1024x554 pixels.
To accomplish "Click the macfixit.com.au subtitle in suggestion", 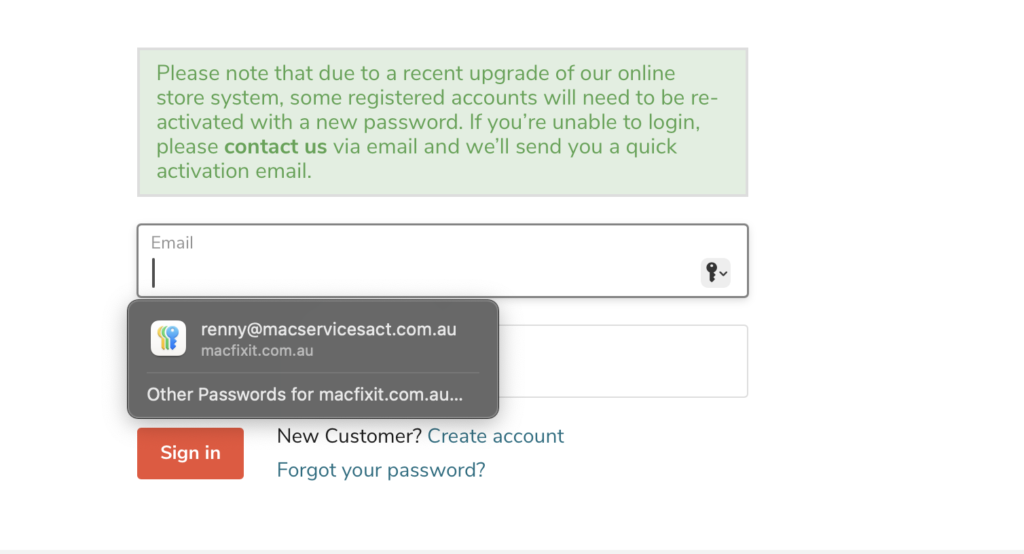I will pos(257,351).
